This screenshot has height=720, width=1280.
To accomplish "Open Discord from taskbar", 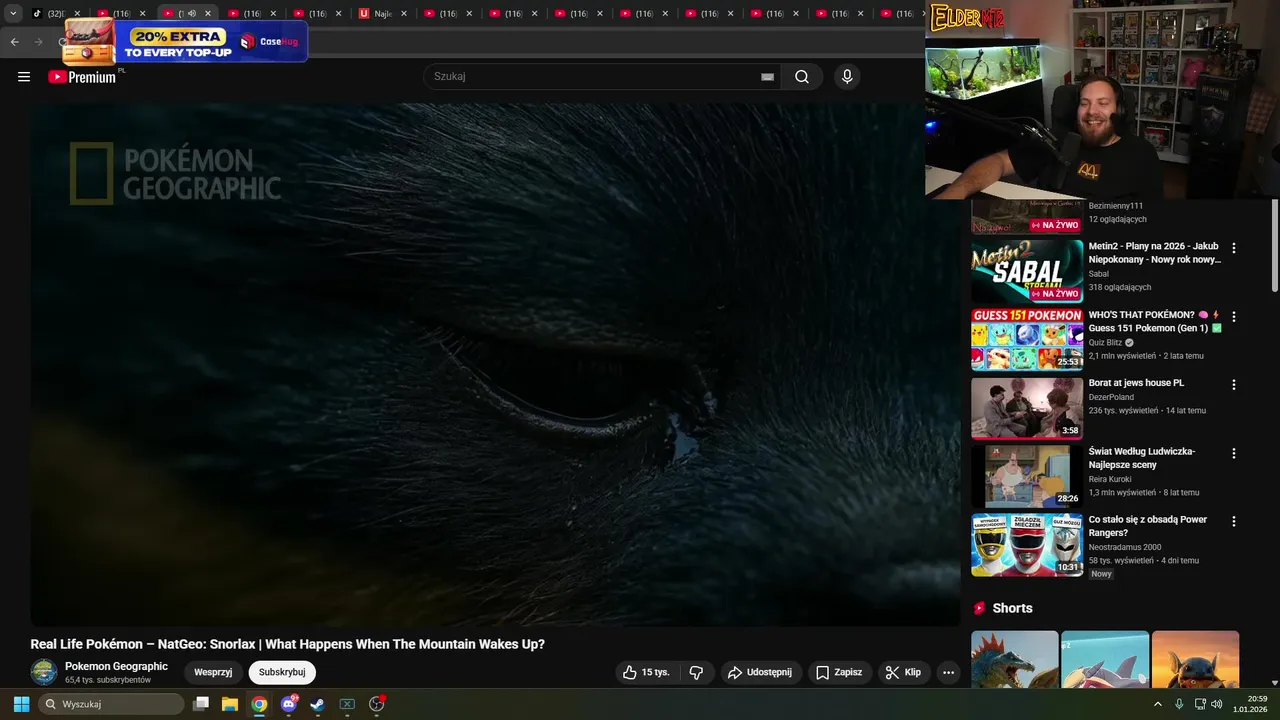I will (289, 704).
